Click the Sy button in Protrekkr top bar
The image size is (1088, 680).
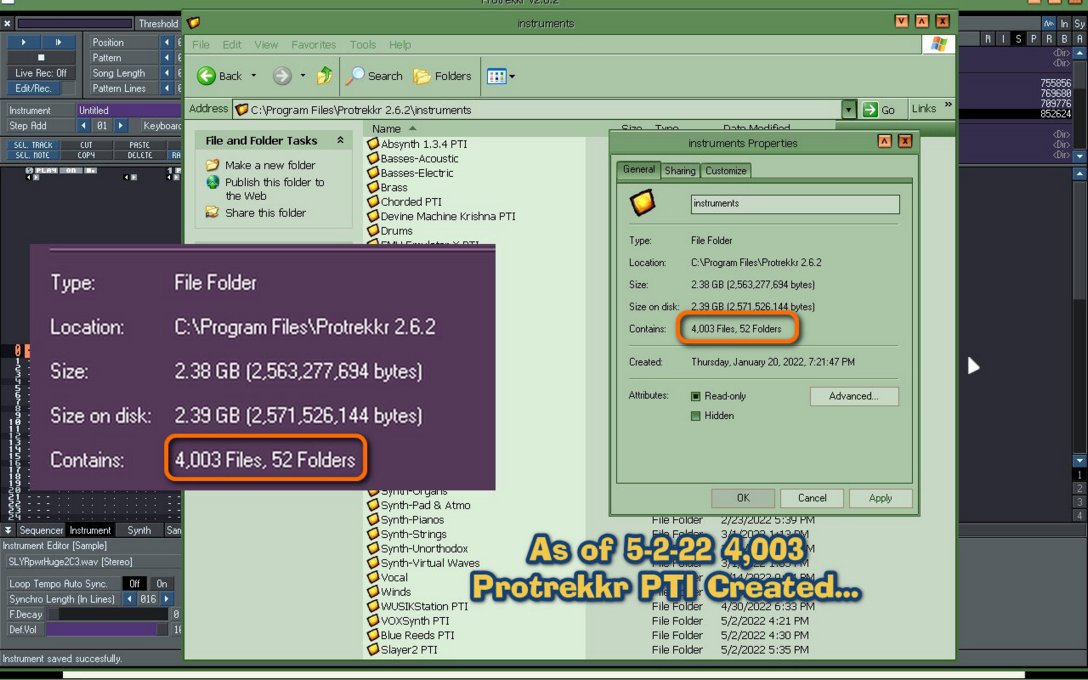point(1080,24)
